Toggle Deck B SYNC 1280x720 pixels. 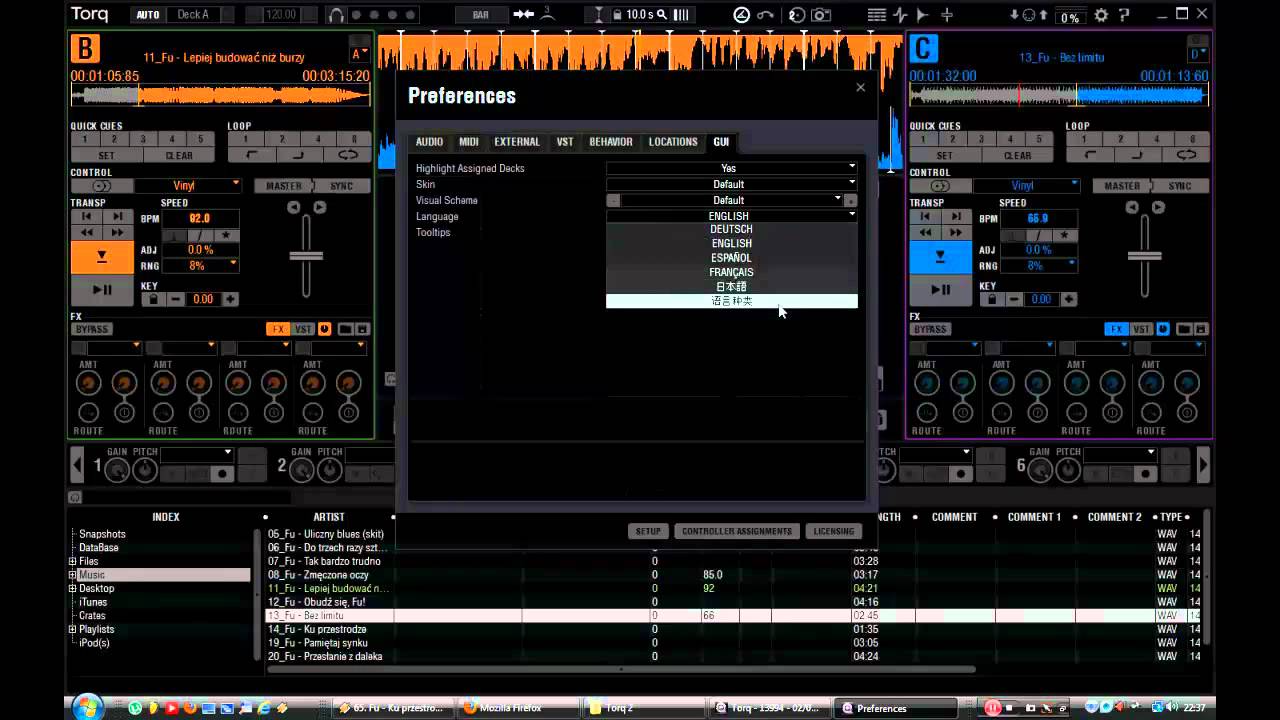(342, 186)
